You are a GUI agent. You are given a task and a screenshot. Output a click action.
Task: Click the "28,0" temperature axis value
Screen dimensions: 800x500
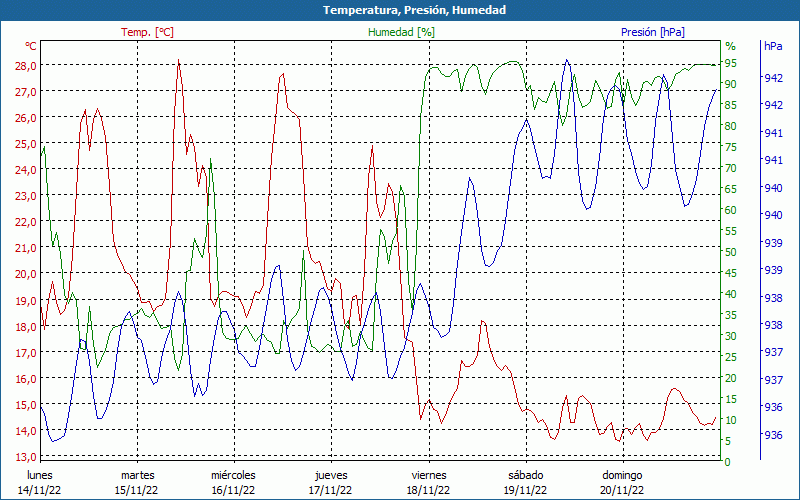pos(26,66)
